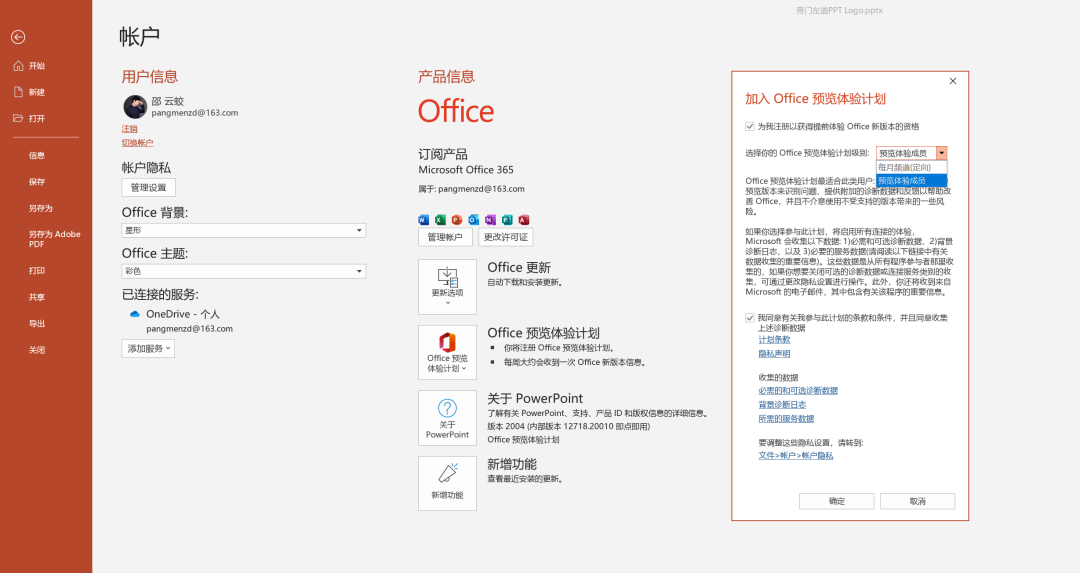
Task: Go back using the back arrow icon
Action: 19,37
